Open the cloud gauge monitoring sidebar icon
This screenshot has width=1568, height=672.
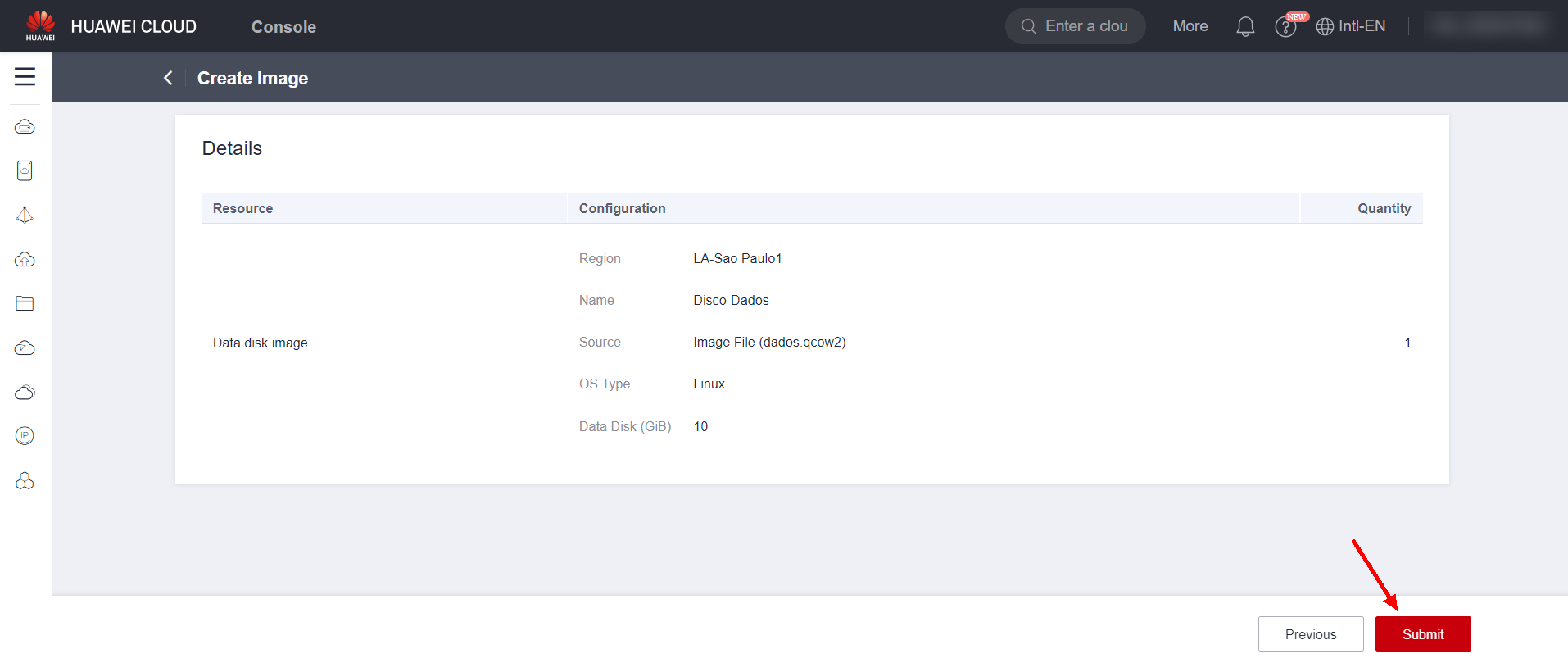(x=25, y=348)
